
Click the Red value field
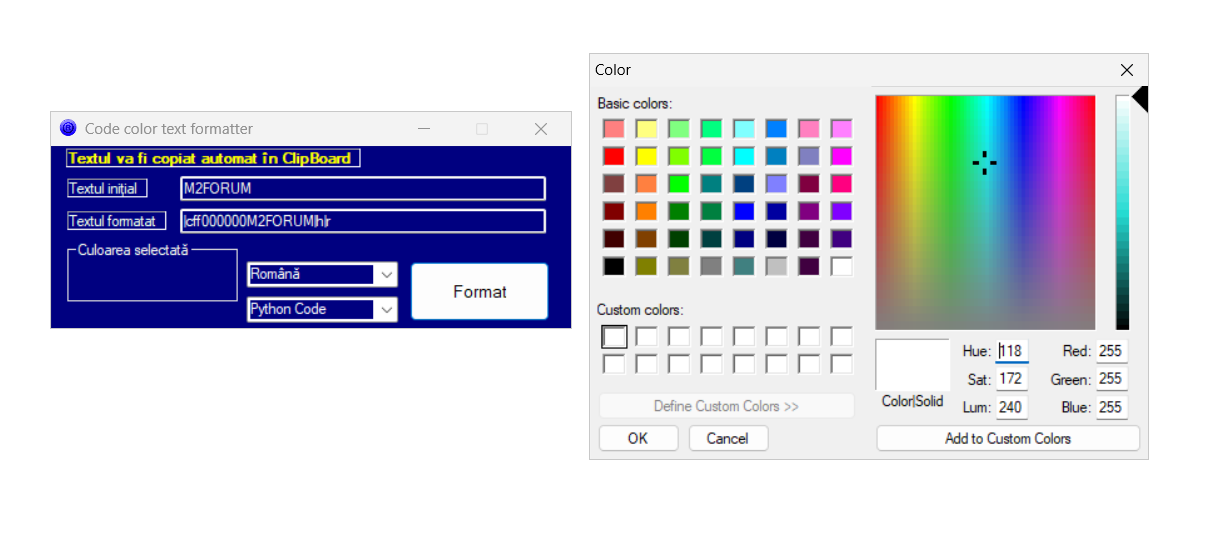(x=1111, y=351)
